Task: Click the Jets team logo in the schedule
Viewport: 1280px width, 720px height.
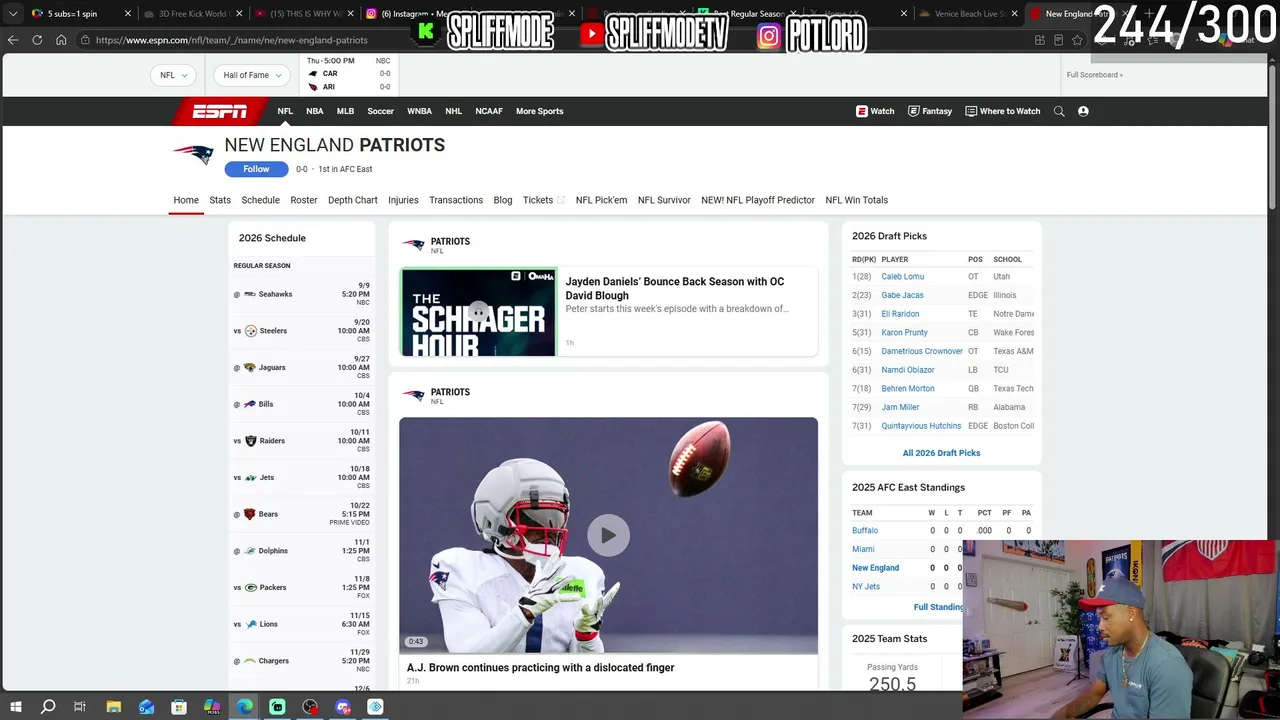Action: 250,477
